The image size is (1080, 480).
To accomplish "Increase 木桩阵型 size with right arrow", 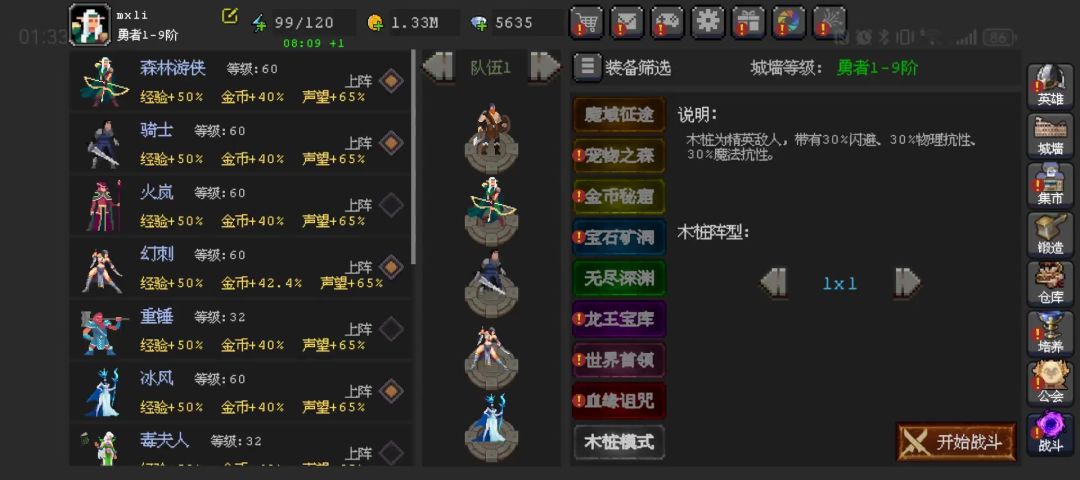I will (x=907, y=282).
